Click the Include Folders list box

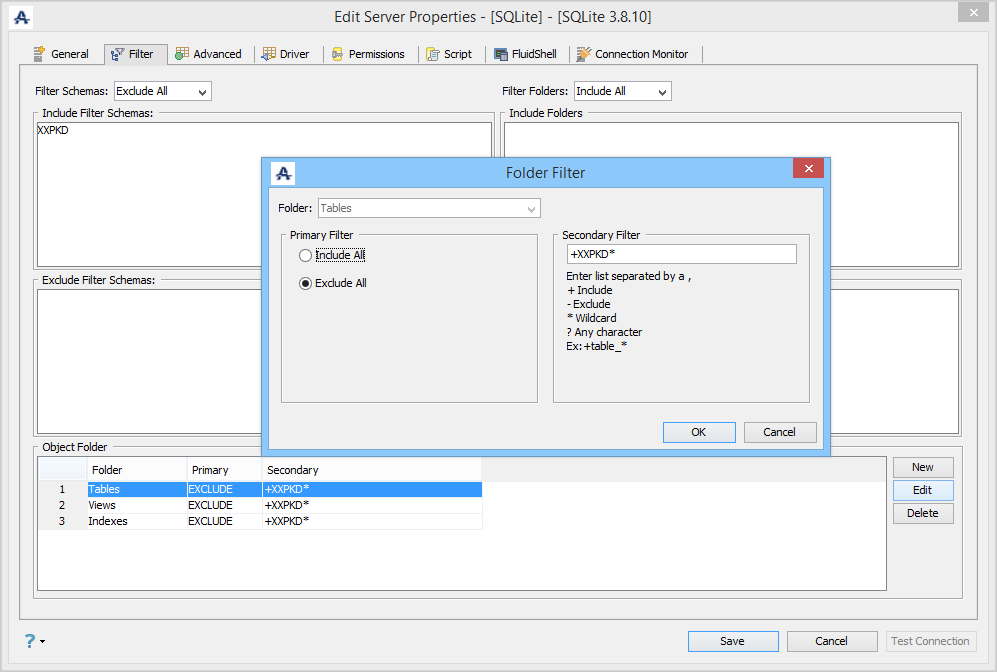pyautogui.click(x=731, y=195)
